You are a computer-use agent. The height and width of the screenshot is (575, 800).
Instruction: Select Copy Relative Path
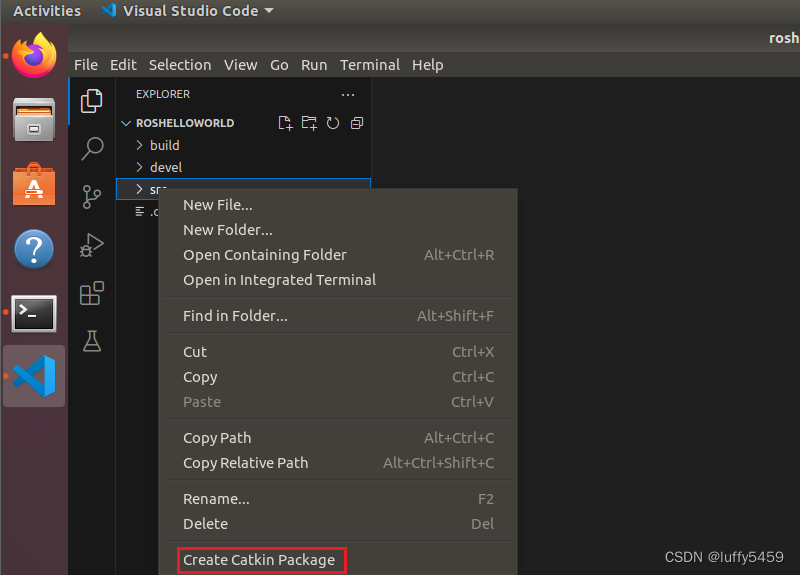pos(338,463)
